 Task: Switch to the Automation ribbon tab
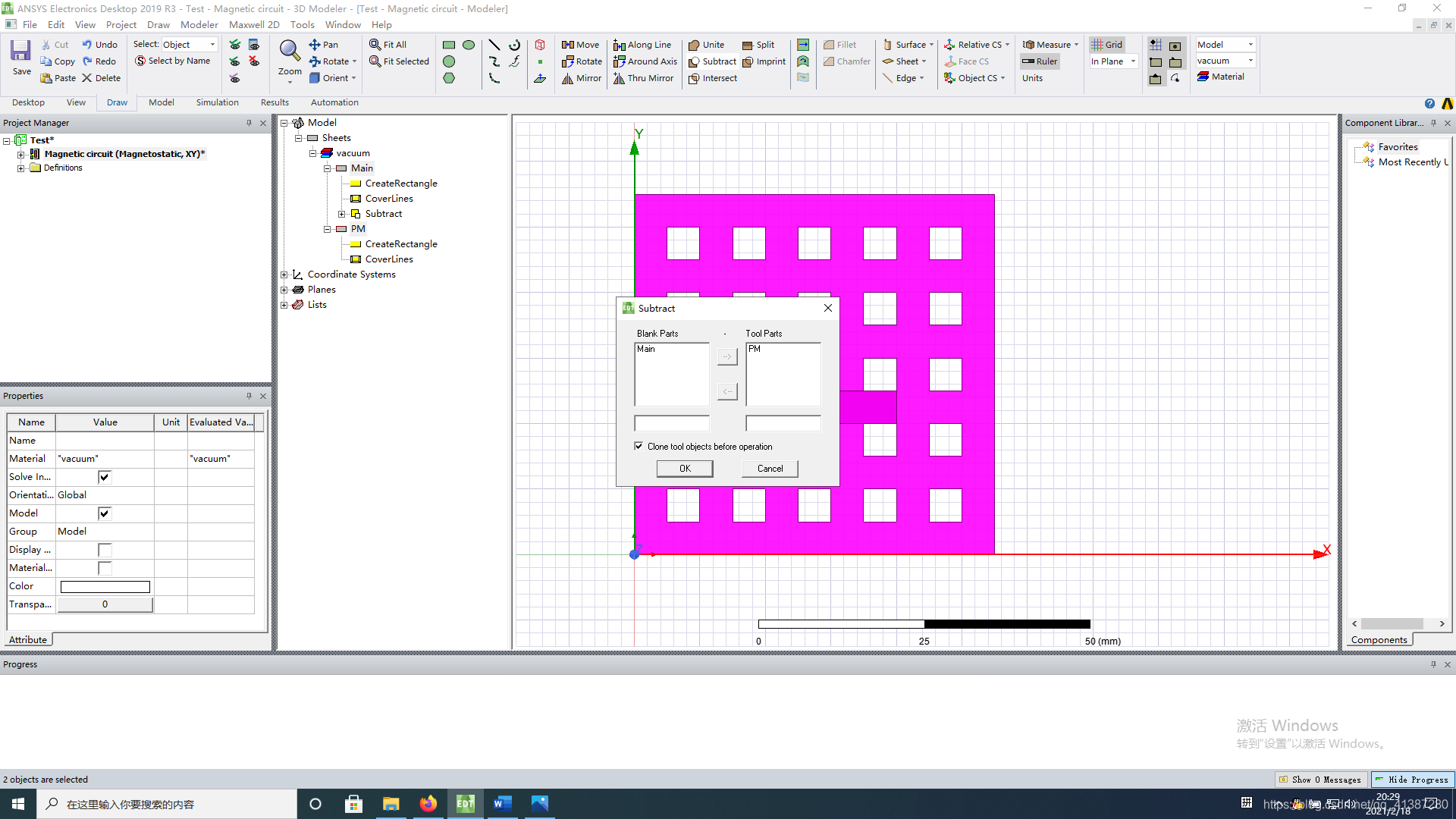pyautogui.click(x=334, y=102)
